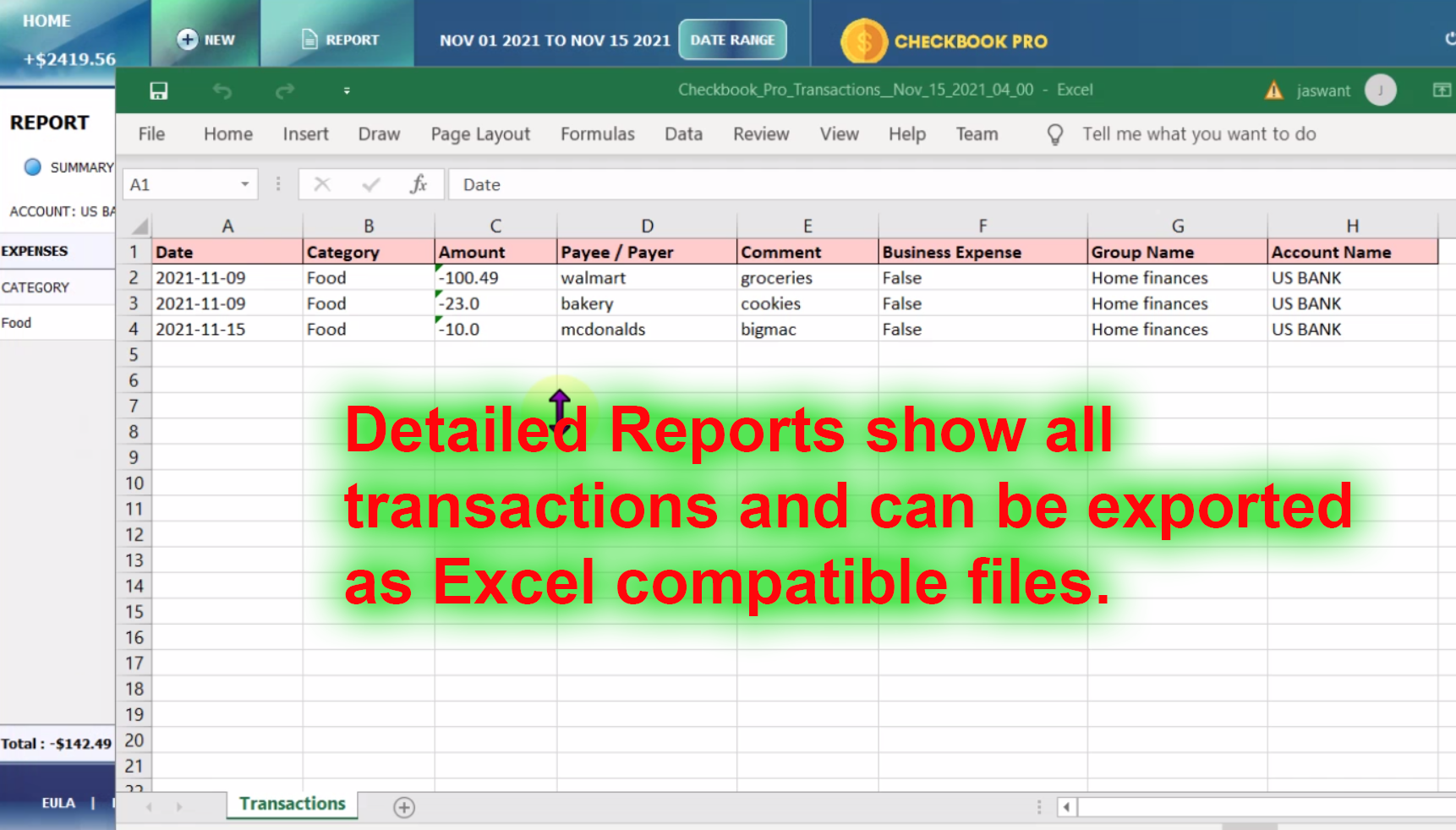The height and width of the screenshot is (830, 1456).
Task: Switch to the Draw ribbon tab
Action: (x=379, y=134)
